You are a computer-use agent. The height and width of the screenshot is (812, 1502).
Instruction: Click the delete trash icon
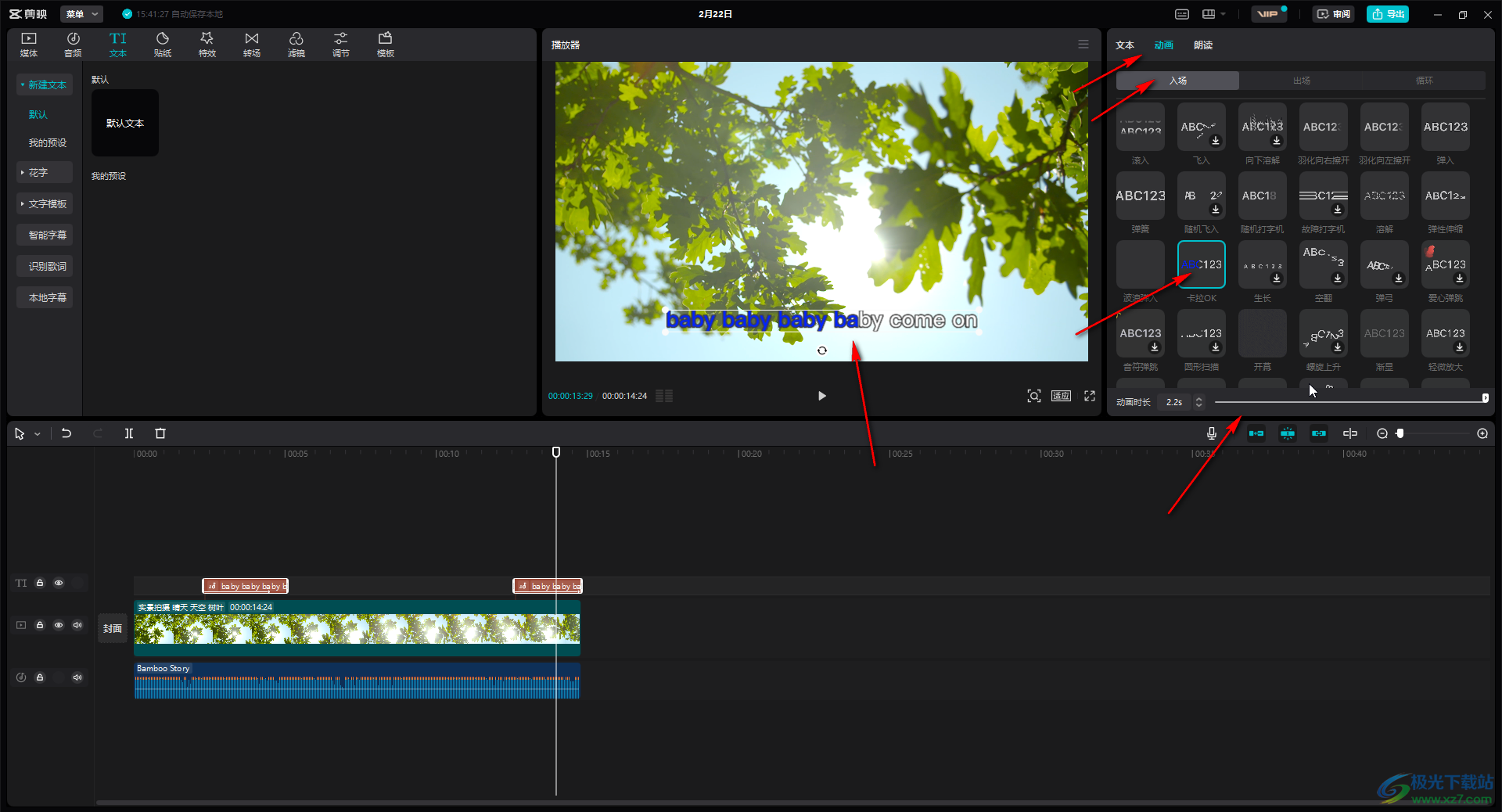160,433
